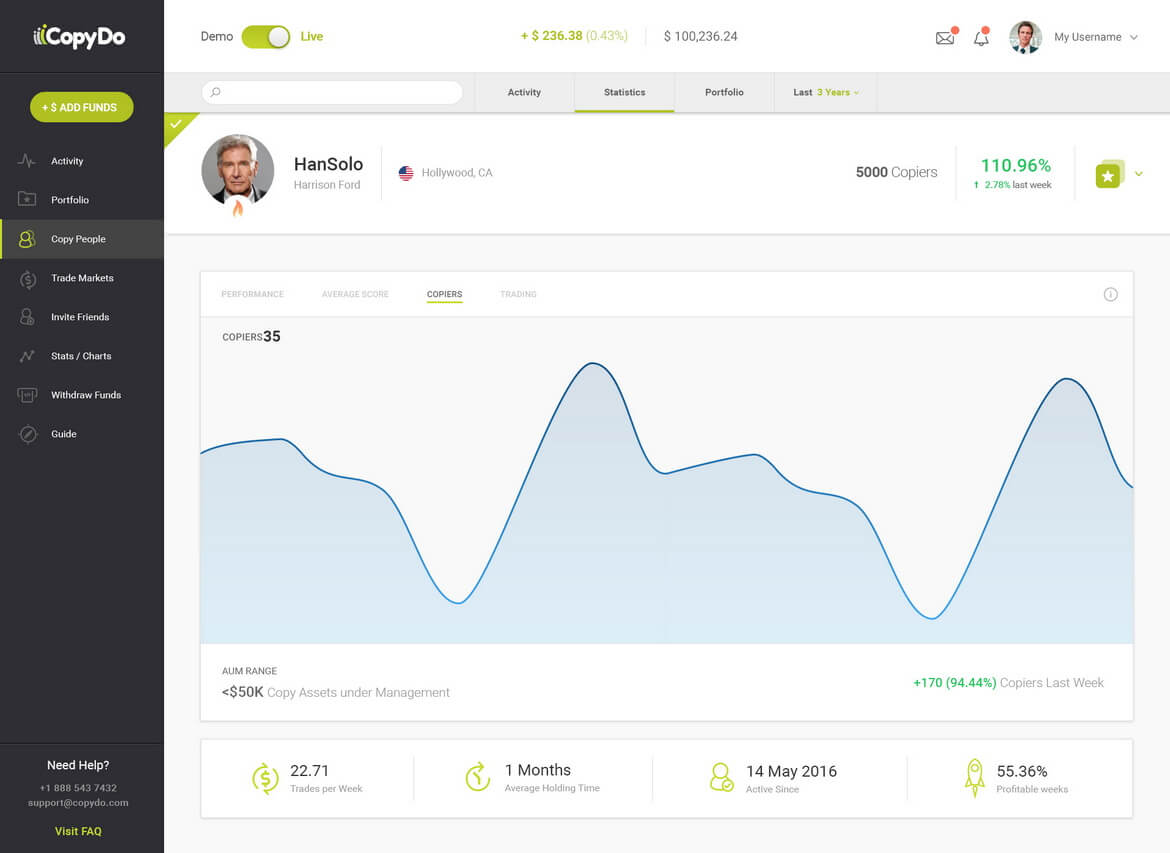
Task: Click the Demo mode label
Action: tap(217, 37)
